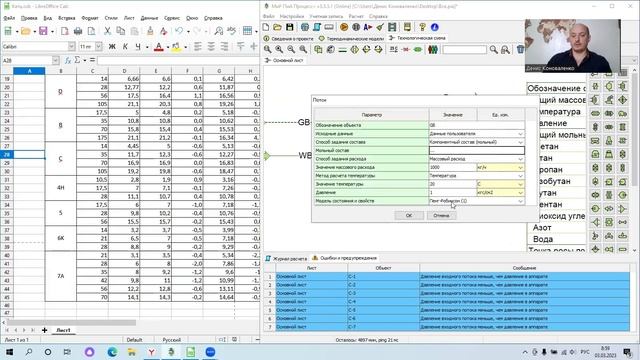Viewport: 640px width, 360px height.
Task: Click the green oval icon in flowsheet toolbar
Action: click(x=418, y=49)
